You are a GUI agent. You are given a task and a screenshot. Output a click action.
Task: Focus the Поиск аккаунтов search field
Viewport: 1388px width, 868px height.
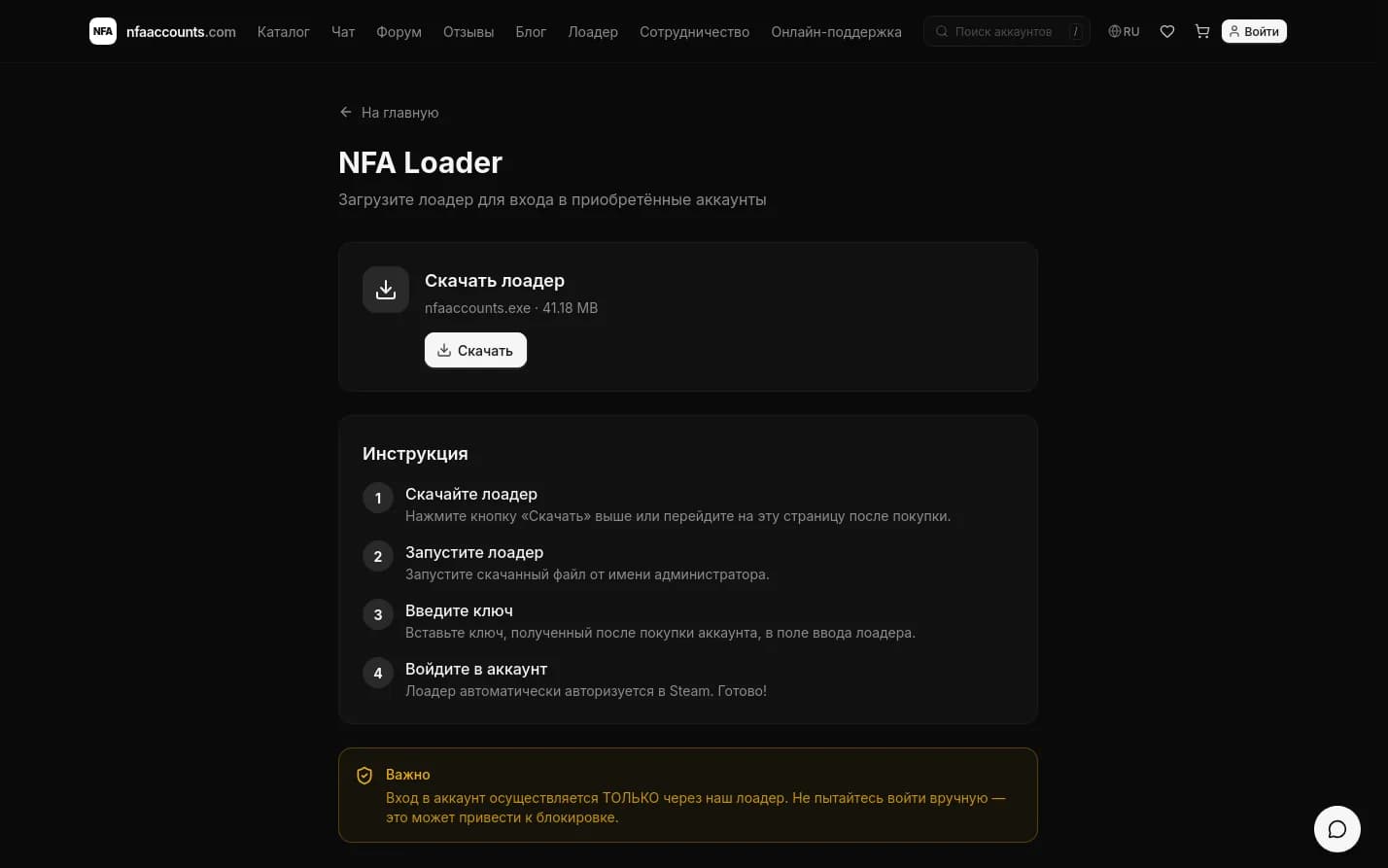click(1007, 31)
